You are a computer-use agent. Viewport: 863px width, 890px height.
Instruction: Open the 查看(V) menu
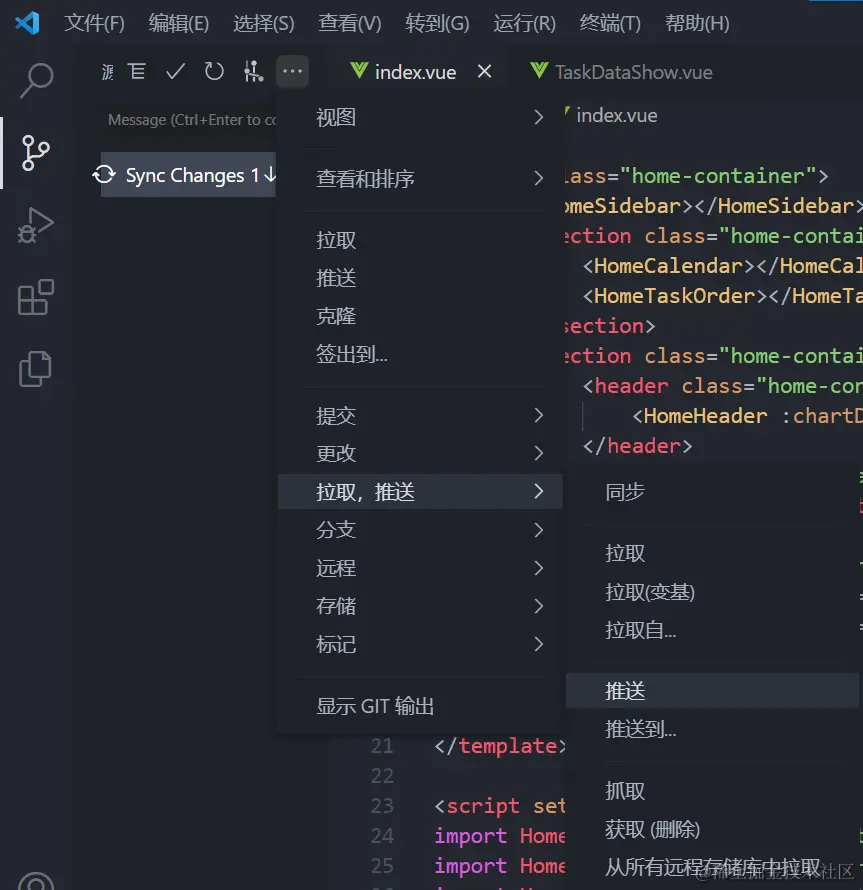click(350, 23)
